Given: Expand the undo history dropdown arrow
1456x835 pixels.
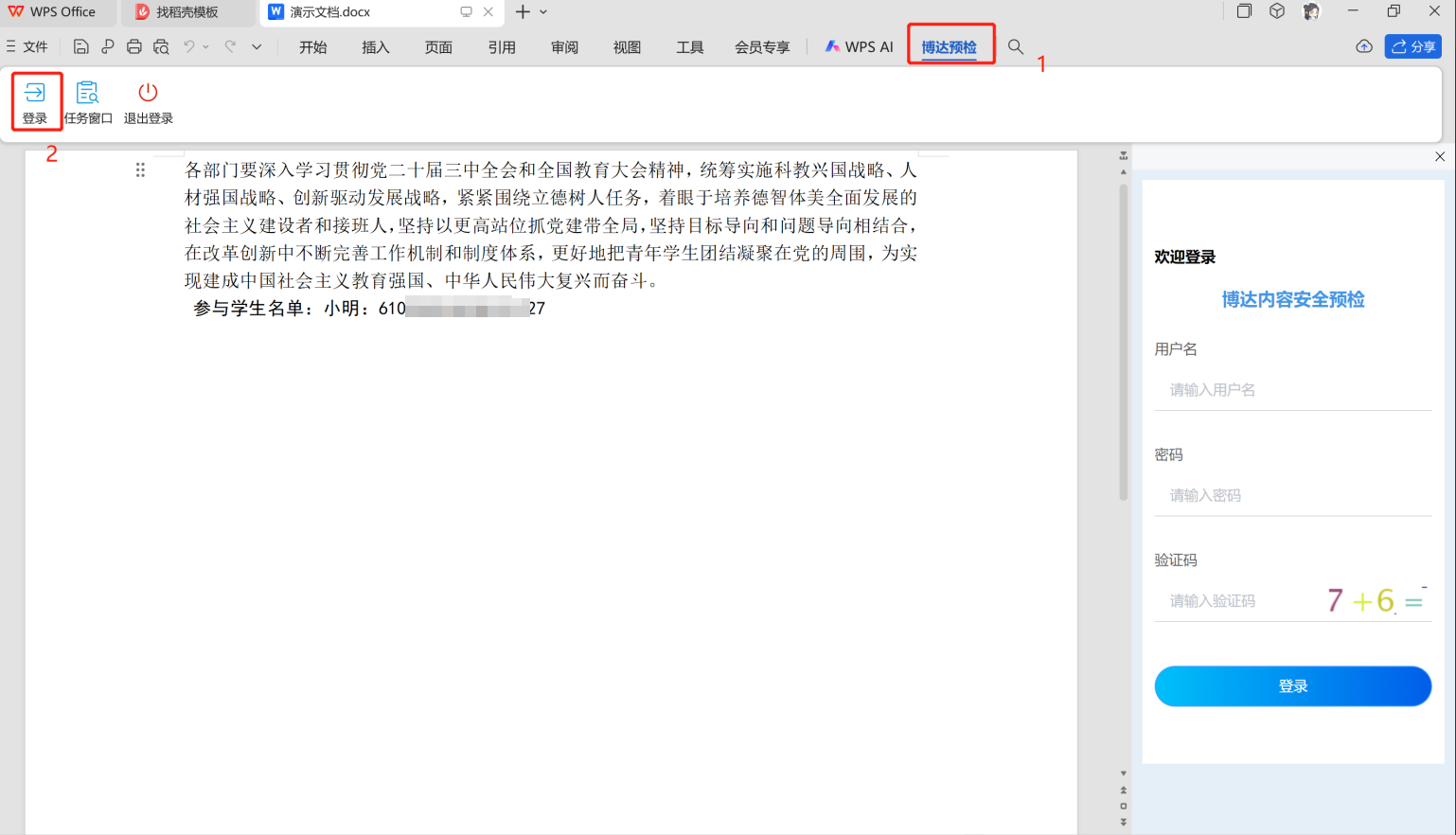Looking at the screenshot, I should [x=205, y=46].
